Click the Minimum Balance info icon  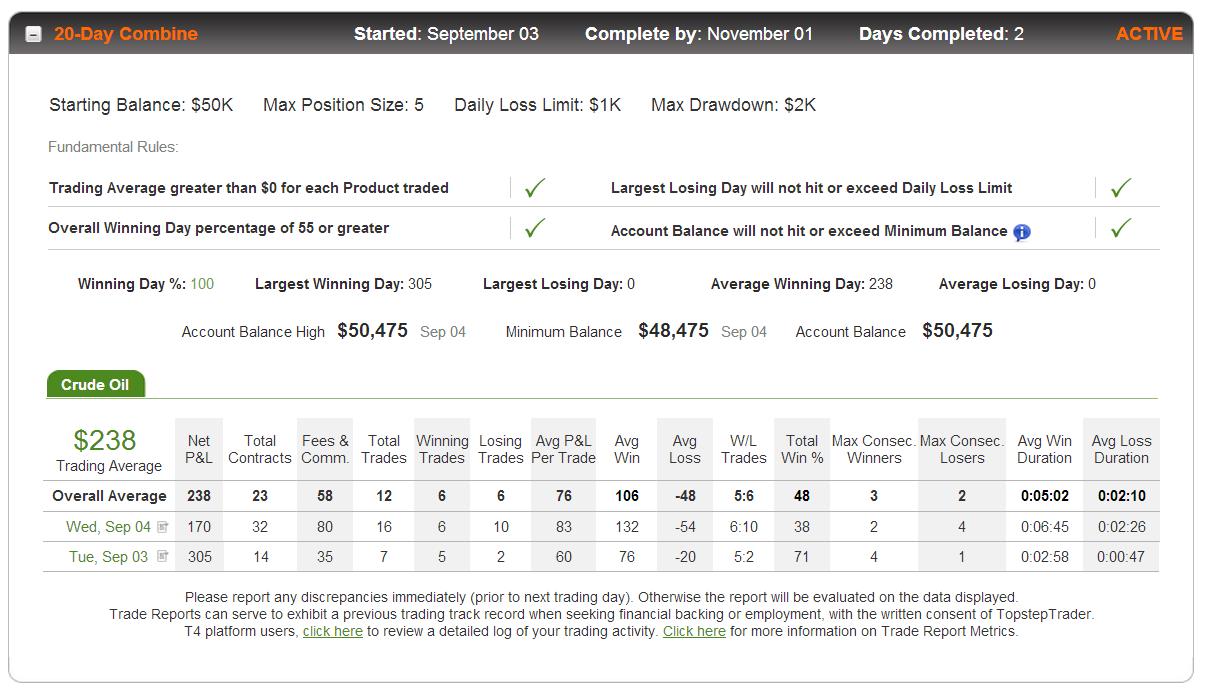(1021, 232)
